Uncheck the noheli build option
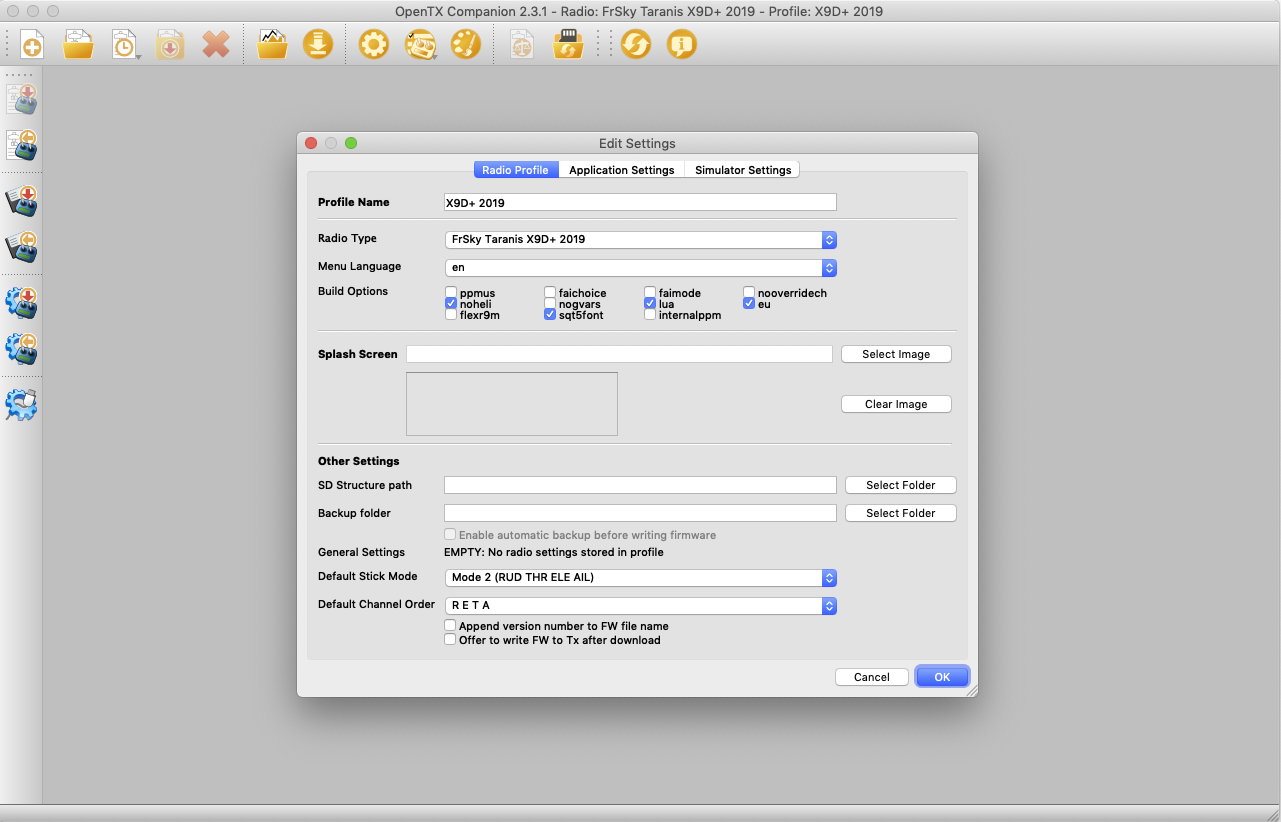Viewport: 1281px width, 822px height. tap(451, 304)
